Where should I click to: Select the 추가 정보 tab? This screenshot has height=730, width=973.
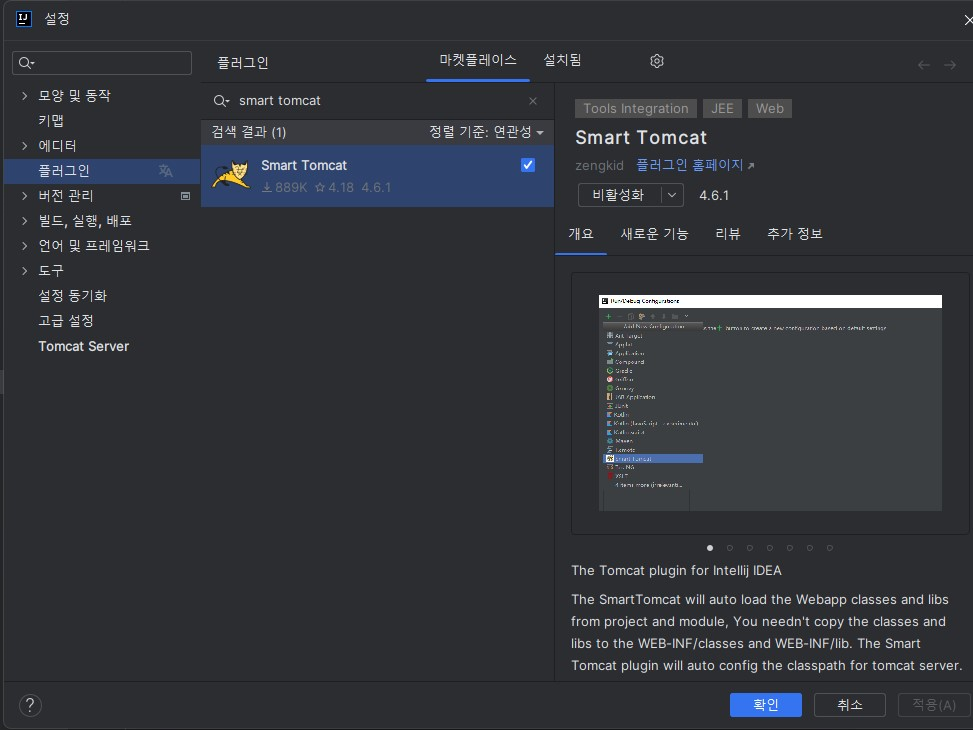(795, 233)
